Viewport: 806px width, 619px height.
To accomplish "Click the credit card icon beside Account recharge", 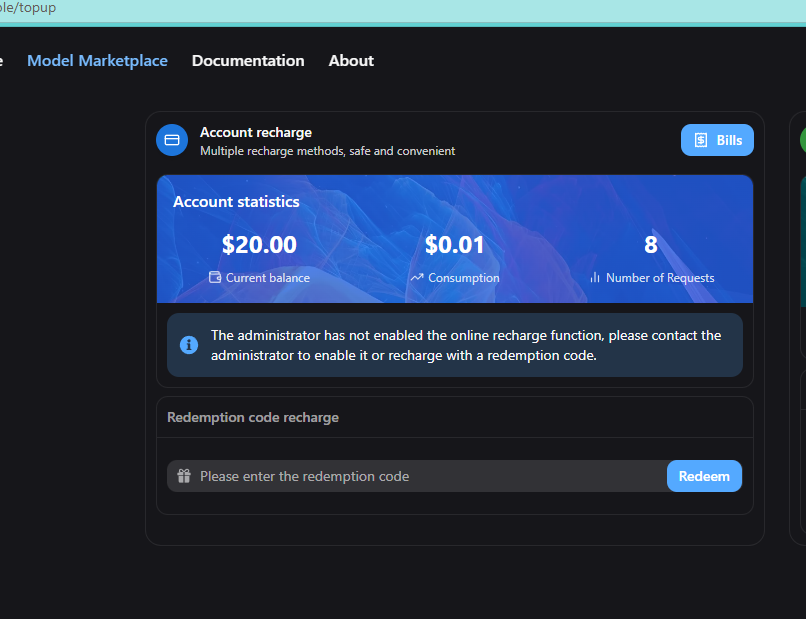I will [x=172, y=140].
